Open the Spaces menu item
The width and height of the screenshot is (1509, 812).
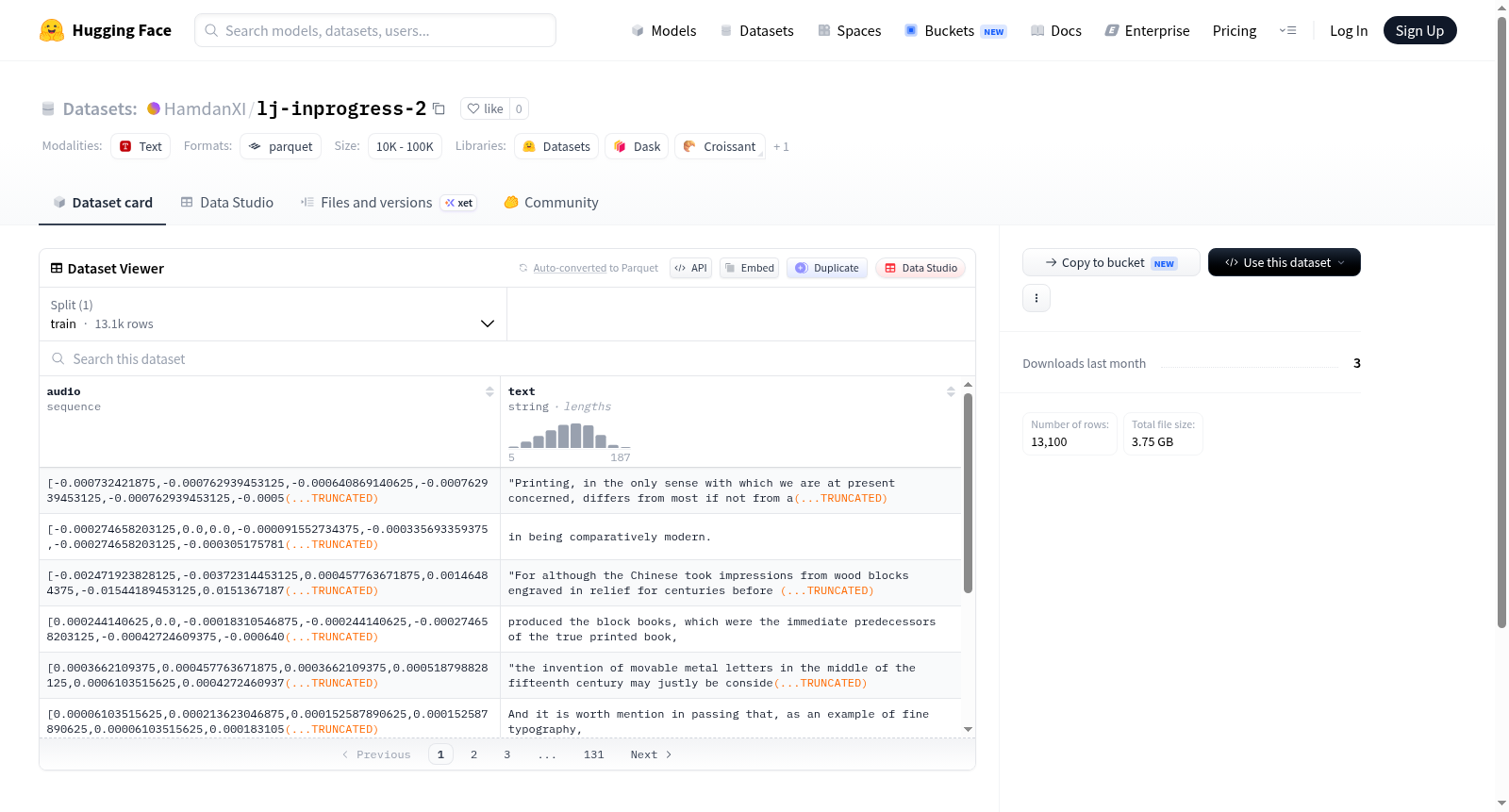849,30
